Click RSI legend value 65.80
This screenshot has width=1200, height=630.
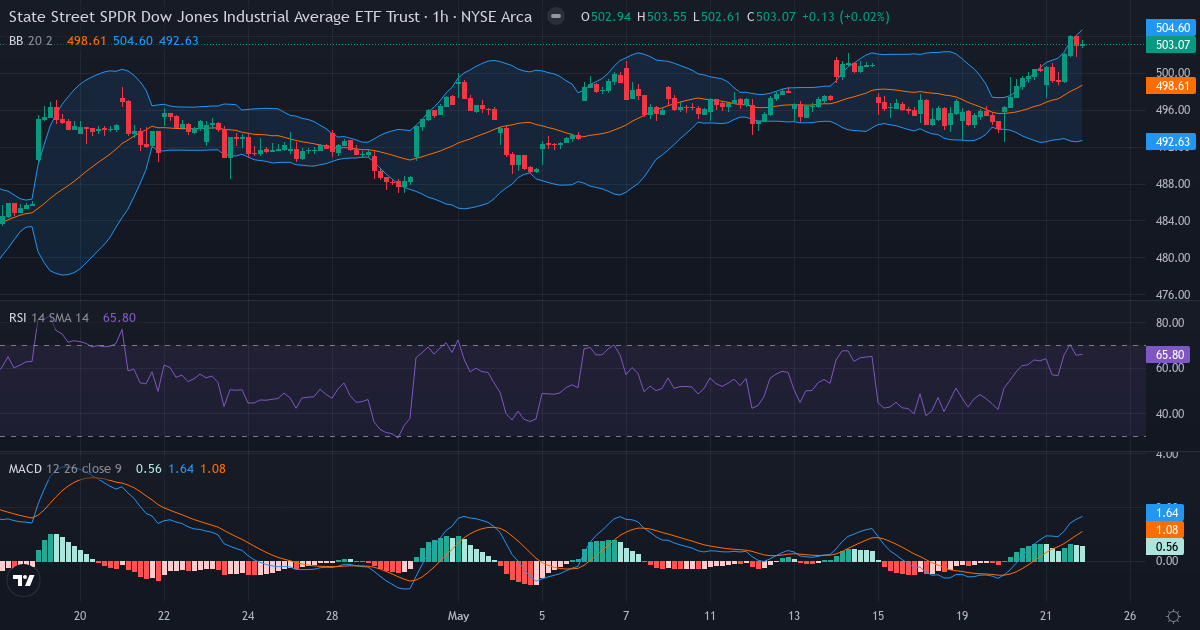tap(119, 317)
